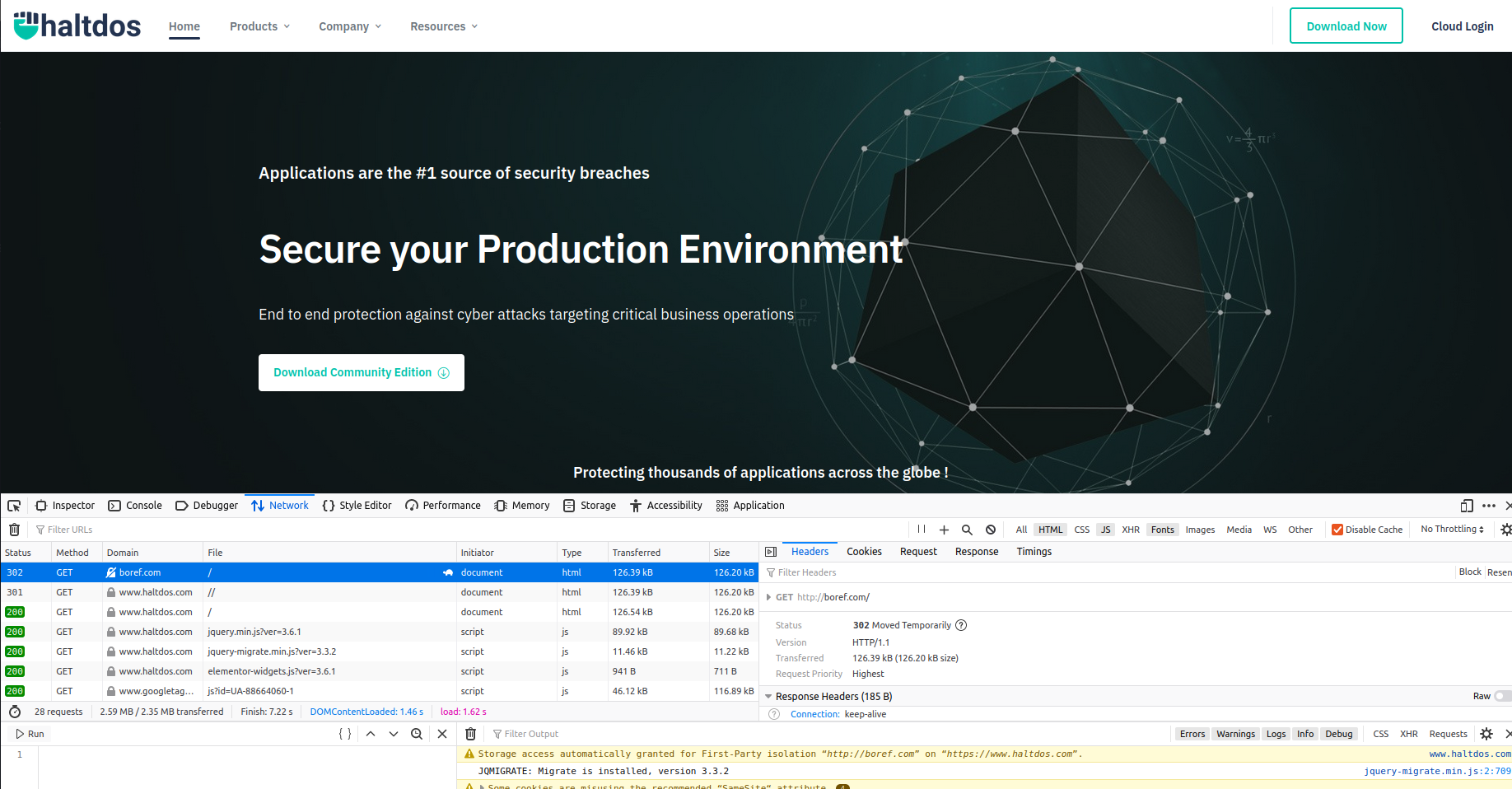This screenshot has height=789, width=1512.
Task: Open request blocking panel icon
Action: coord(991,530)
